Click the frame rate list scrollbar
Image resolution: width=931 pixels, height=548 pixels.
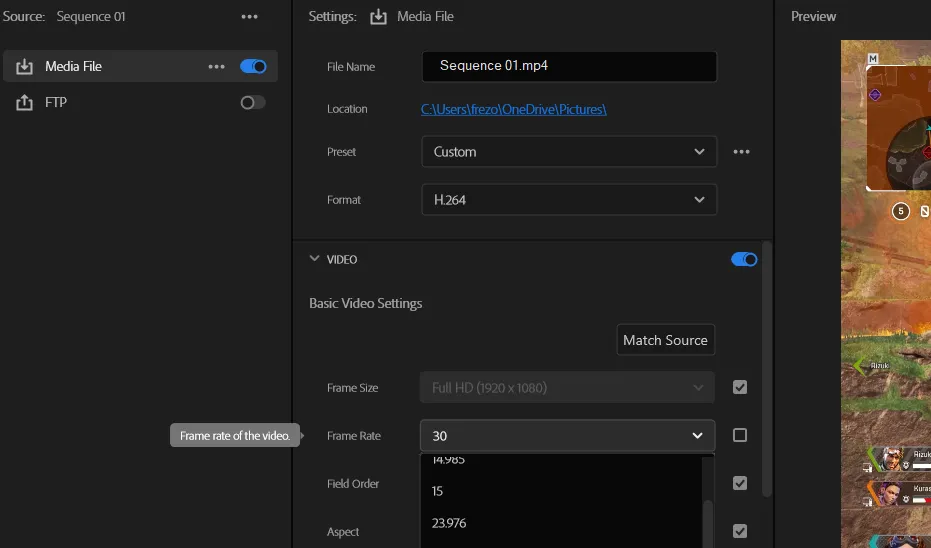[708, 524]
